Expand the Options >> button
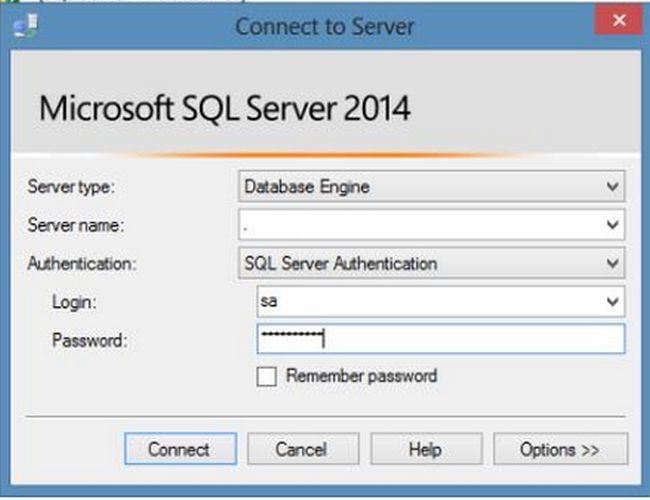Screen dimensions: 650x500 559,449
